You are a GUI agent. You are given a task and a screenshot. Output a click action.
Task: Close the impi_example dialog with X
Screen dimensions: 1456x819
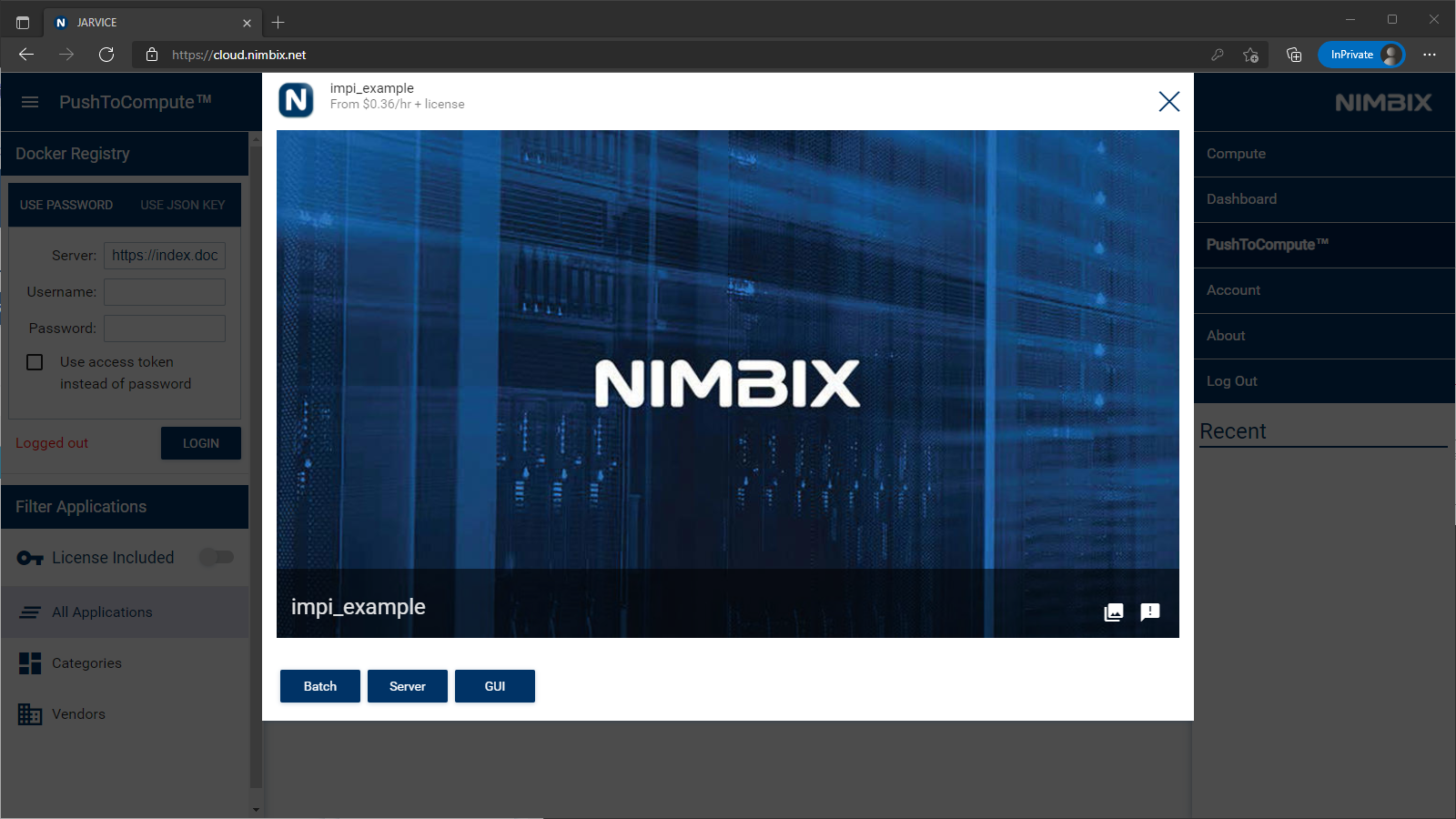point(1169,101)
